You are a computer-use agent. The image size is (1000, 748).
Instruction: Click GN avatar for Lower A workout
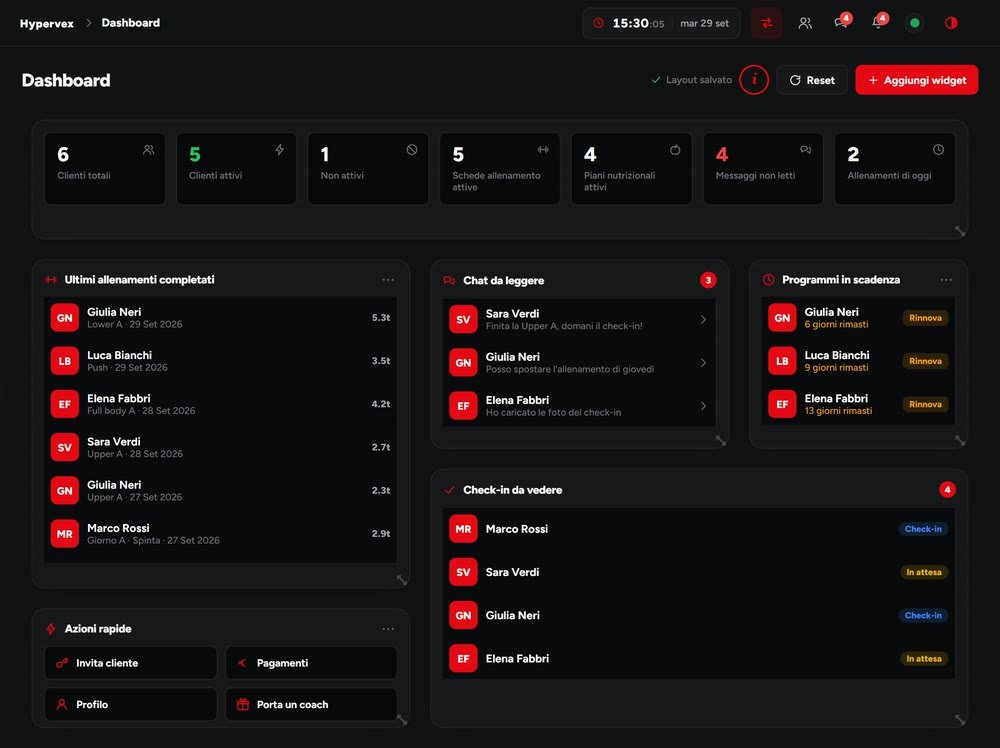[64, 318]
